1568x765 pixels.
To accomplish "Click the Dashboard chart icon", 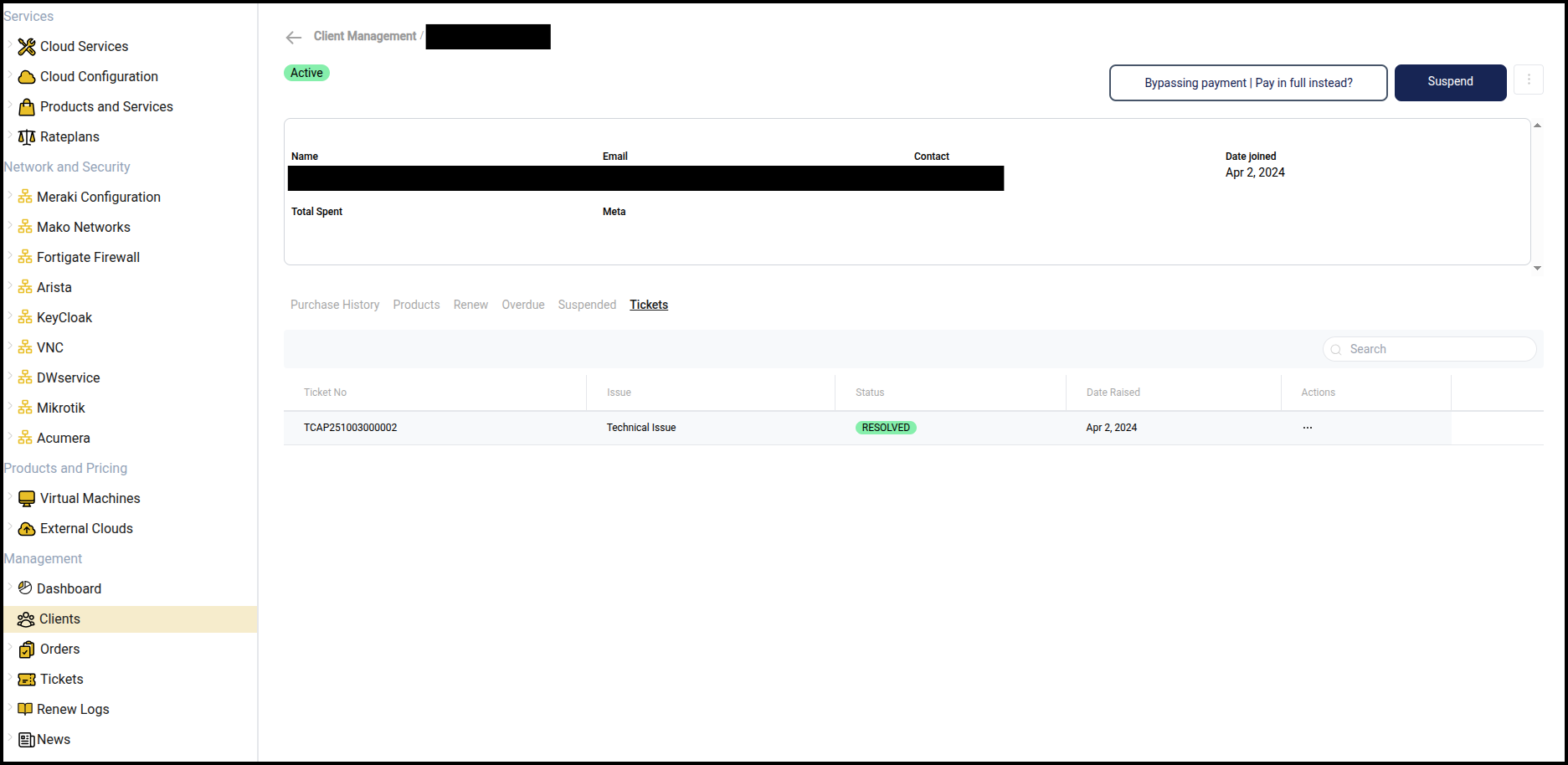I will pos(25,588).
